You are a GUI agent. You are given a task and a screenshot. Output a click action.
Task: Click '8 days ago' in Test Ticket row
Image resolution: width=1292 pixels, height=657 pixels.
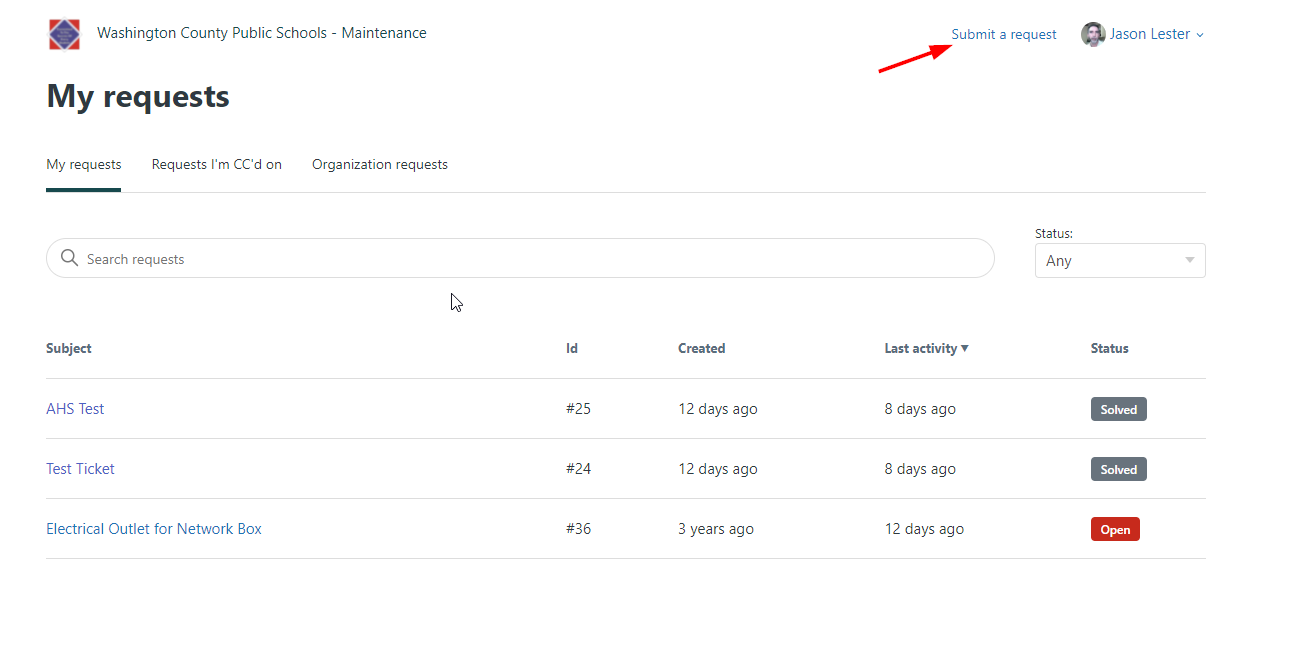(920, 468)
